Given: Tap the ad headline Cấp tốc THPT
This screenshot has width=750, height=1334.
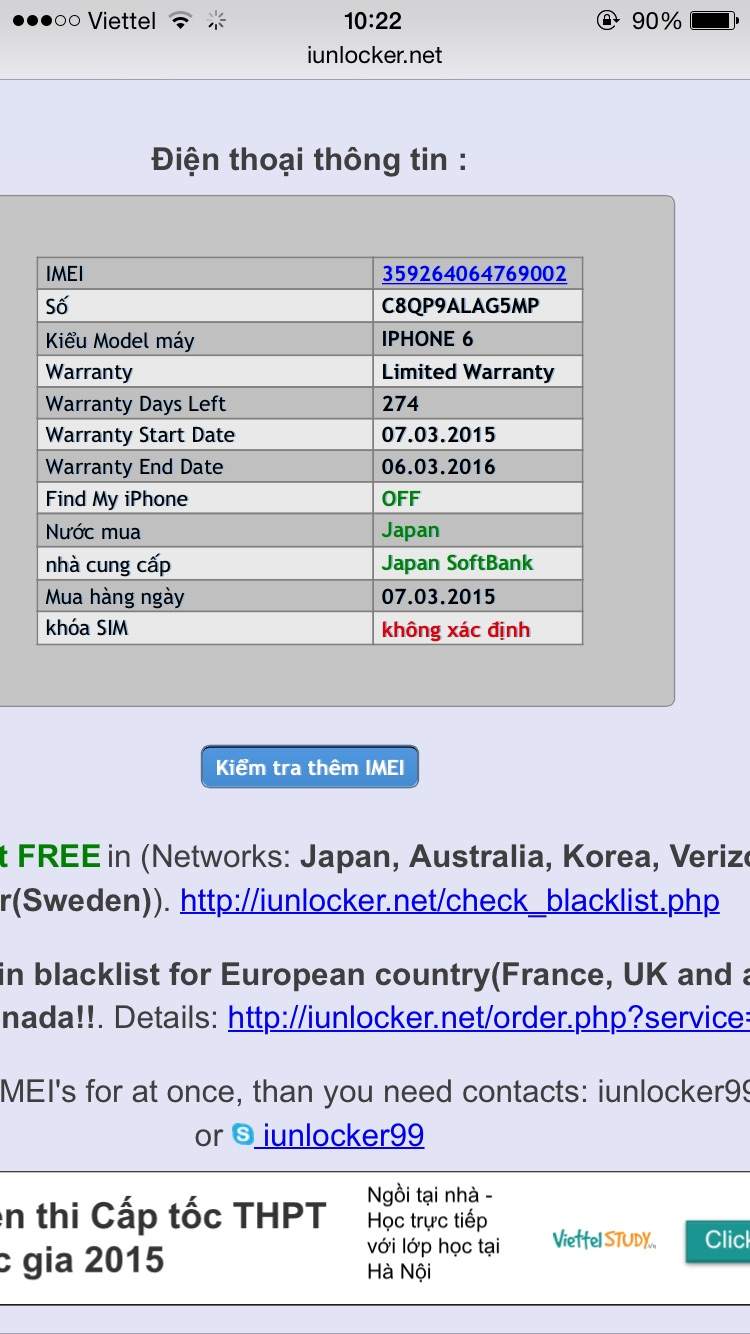Looking at the screenshot, I should coord(209,1216).
